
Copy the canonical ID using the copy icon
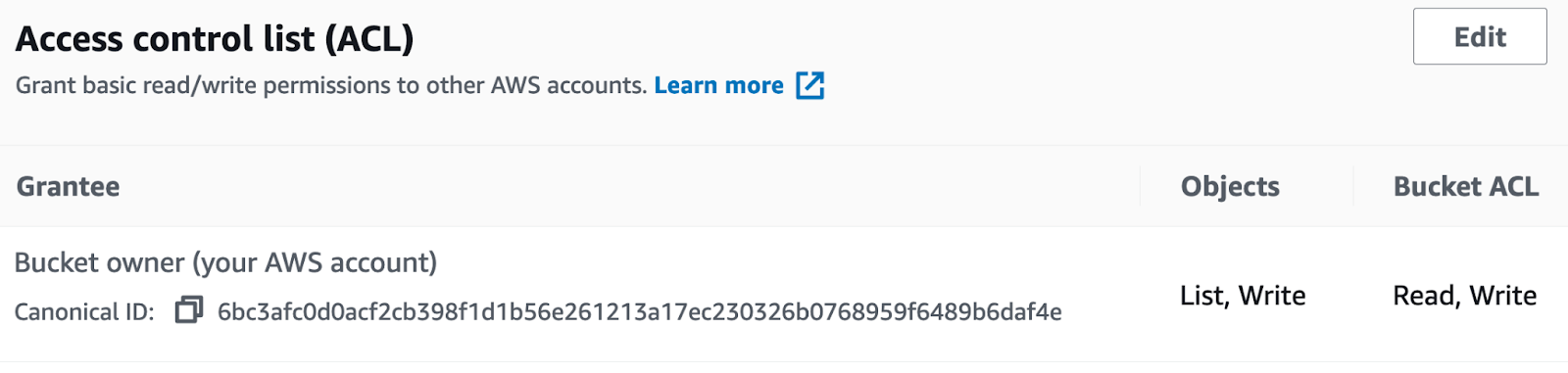[x=188, y=310]
